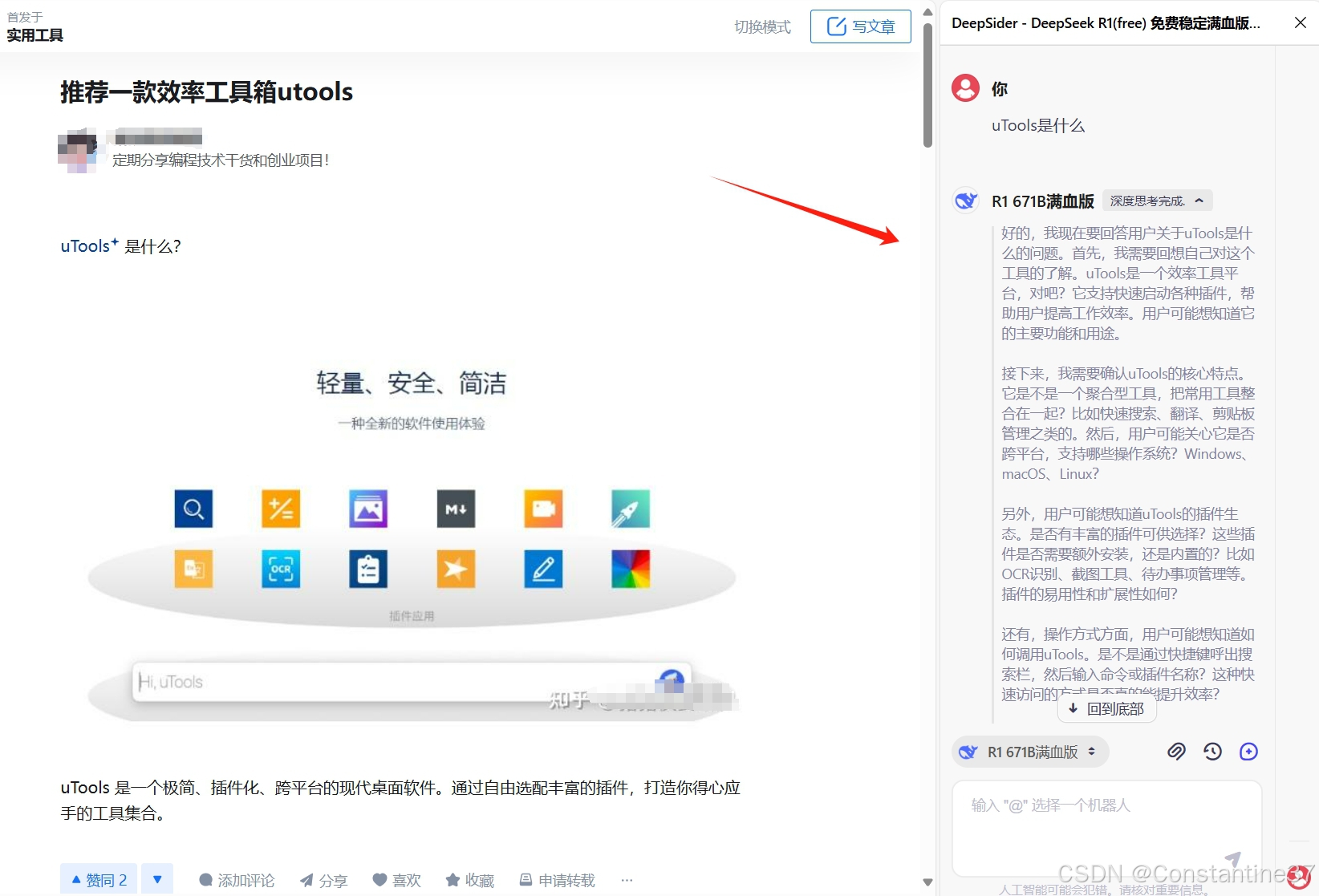Click the Hi, uTools search box in image
The height and width of the screenshot is (896, 1319).
(x=411, y=682)
